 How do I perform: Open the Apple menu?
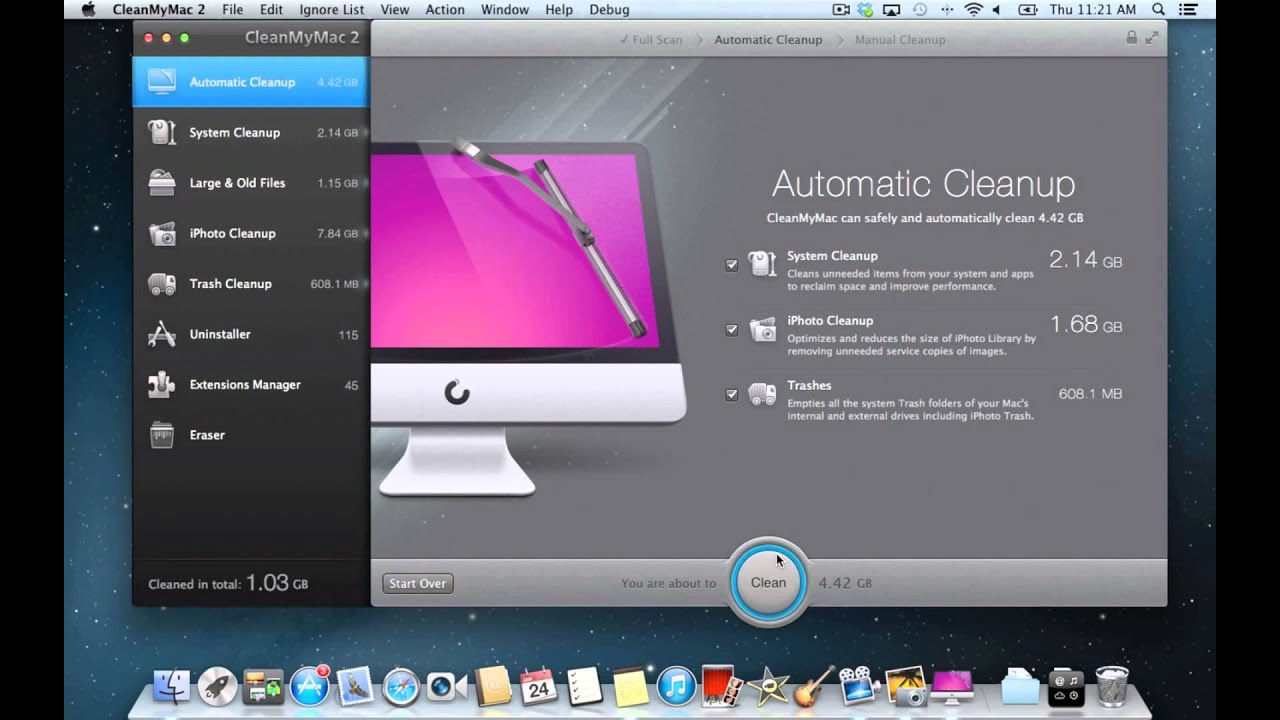coord(87,10)
